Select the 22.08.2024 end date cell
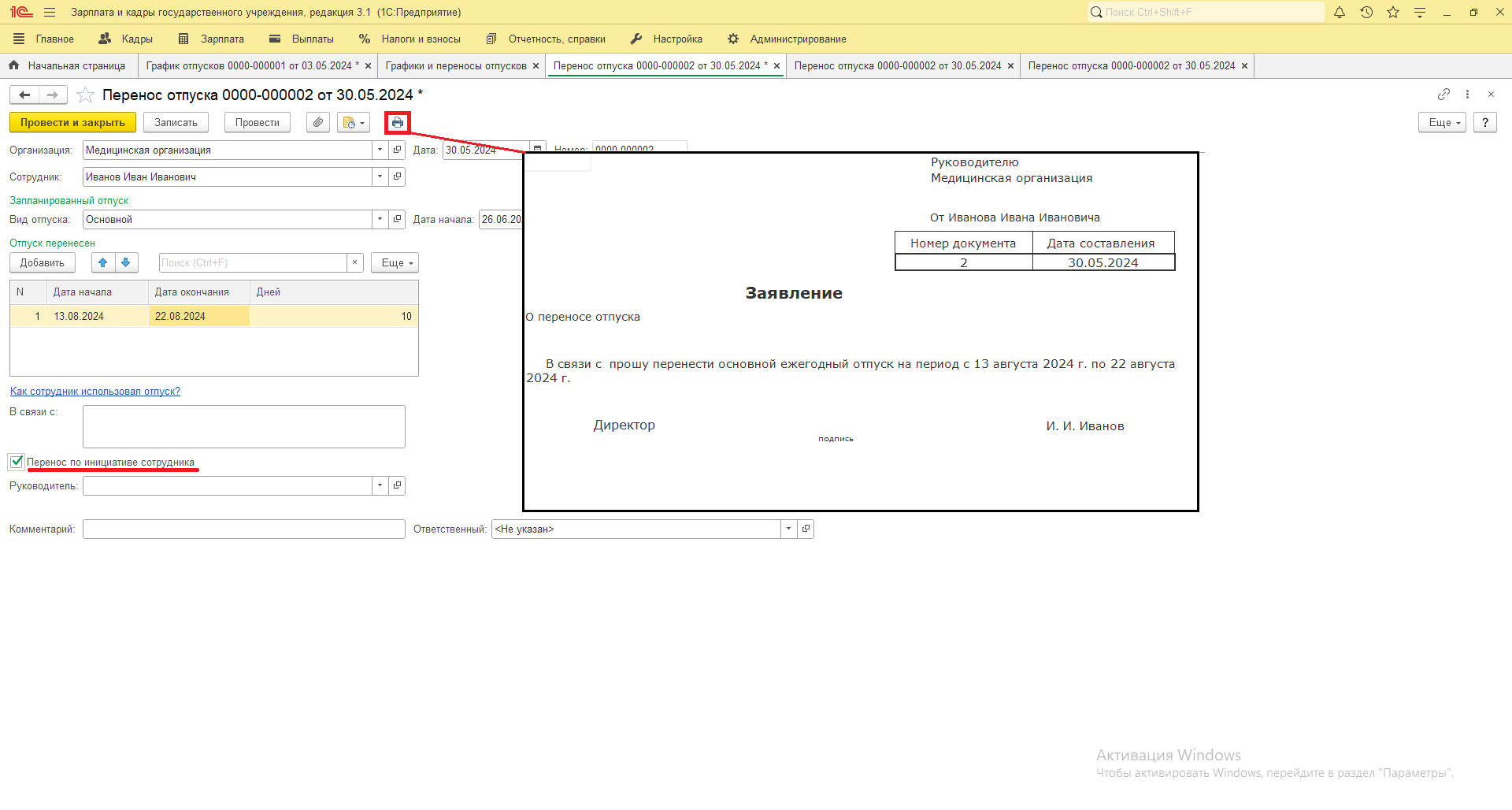 [x=199, y=317]
